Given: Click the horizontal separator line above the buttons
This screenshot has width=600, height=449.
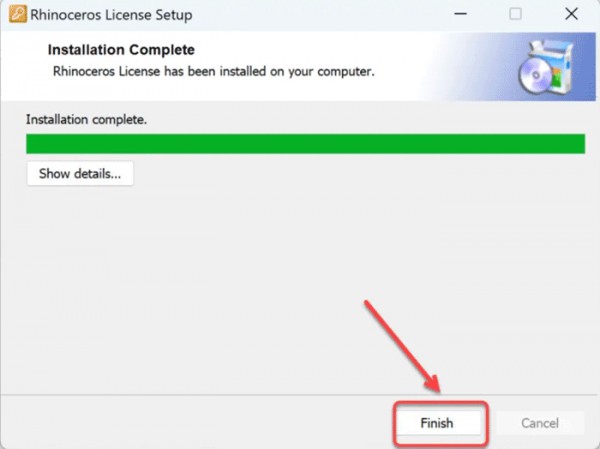Looking at the screenshot, I should 298,395.
